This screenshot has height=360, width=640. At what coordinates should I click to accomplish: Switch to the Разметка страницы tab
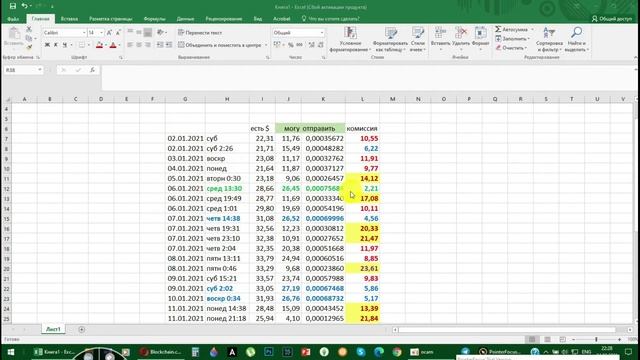(111, 19)
